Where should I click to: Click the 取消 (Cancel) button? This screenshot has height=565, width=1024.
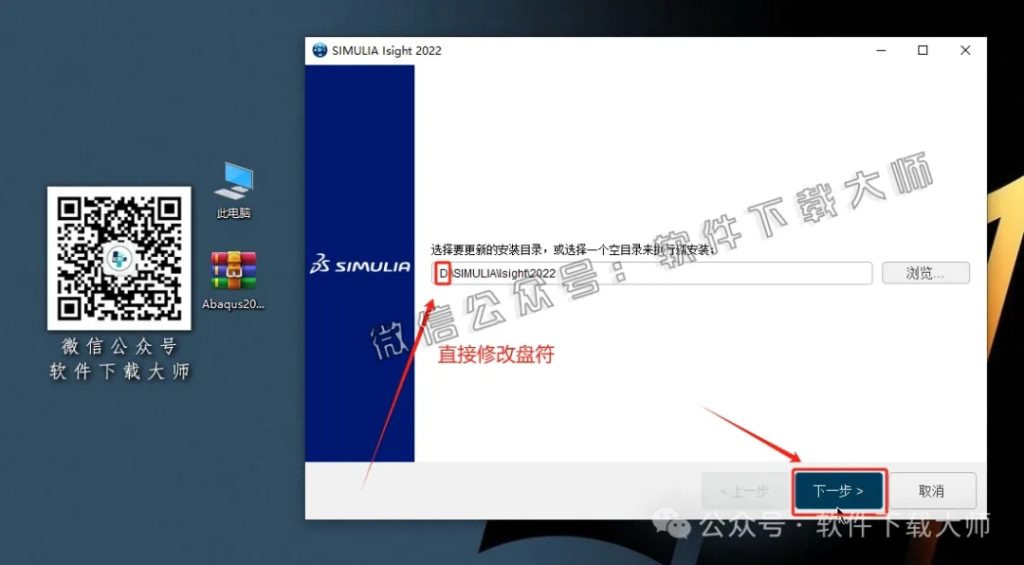coord(931,491)
